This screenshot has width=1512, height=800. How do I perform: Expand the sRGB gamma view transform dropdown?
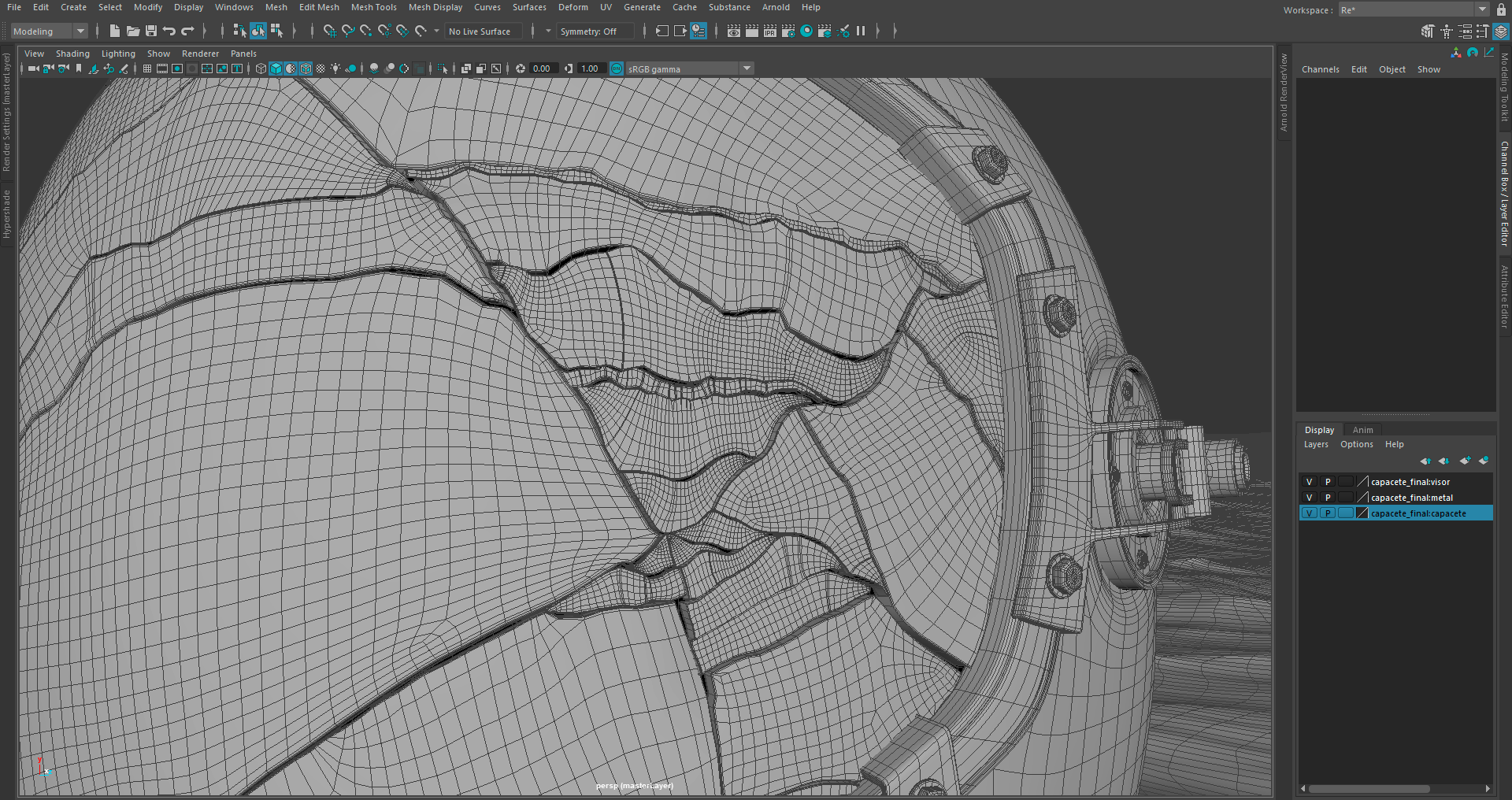click(x=747, y=69)
